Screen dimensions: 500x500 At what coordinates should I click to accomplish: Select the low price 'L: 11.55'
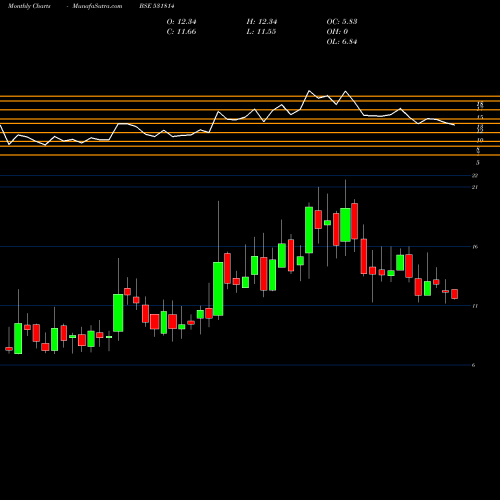coord(261,32)
